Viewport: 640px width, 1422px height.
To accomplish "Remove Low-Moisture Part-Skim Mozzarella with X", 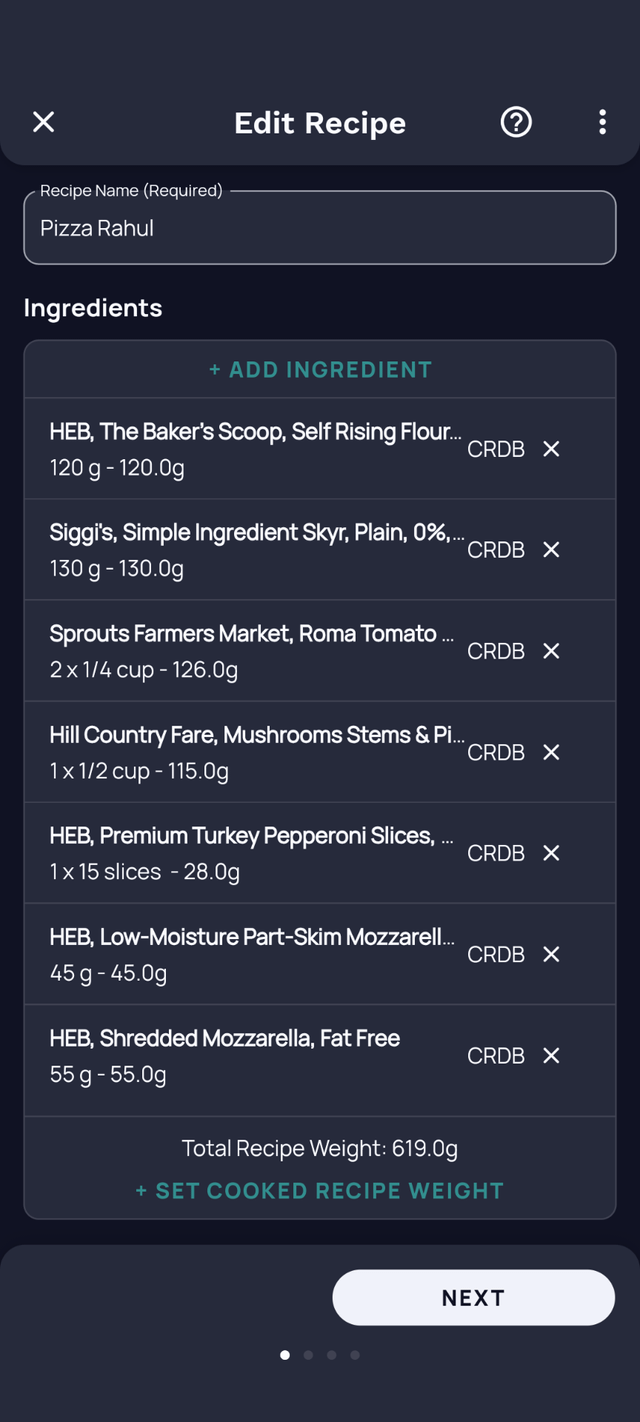I will 551,954.
